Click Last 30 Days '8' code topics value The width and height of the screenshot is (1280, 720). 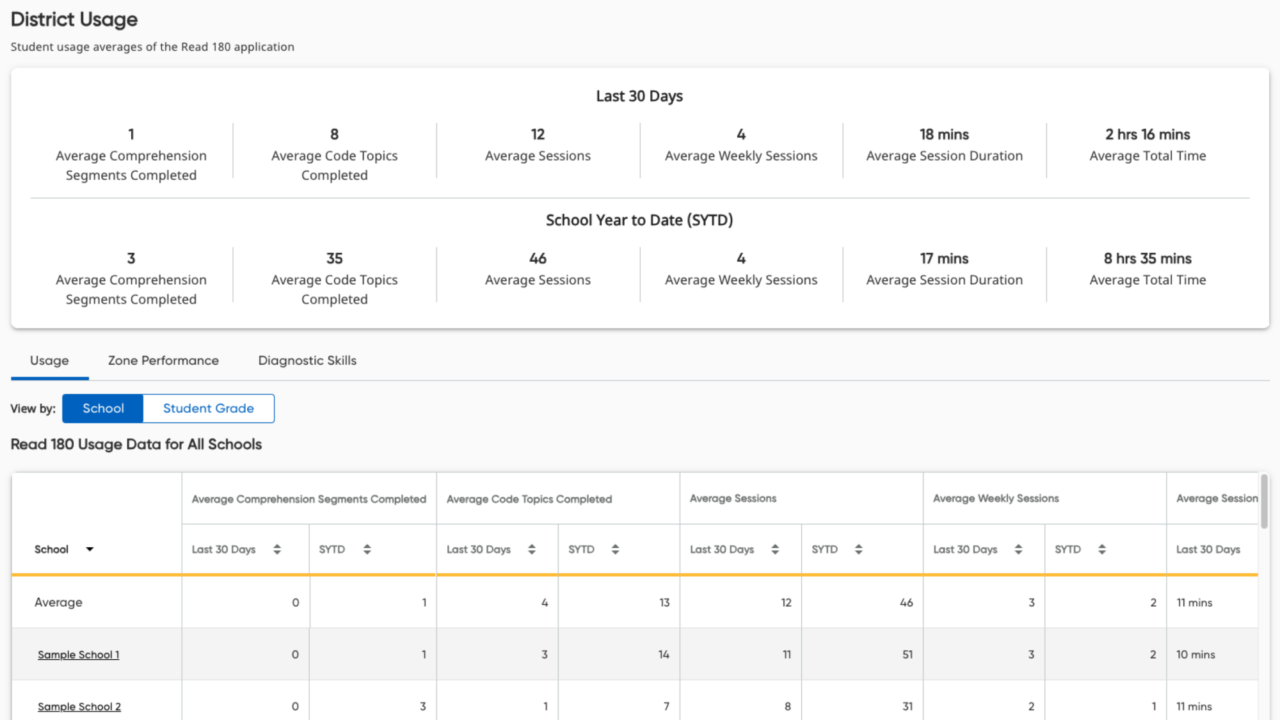point(334,134)
